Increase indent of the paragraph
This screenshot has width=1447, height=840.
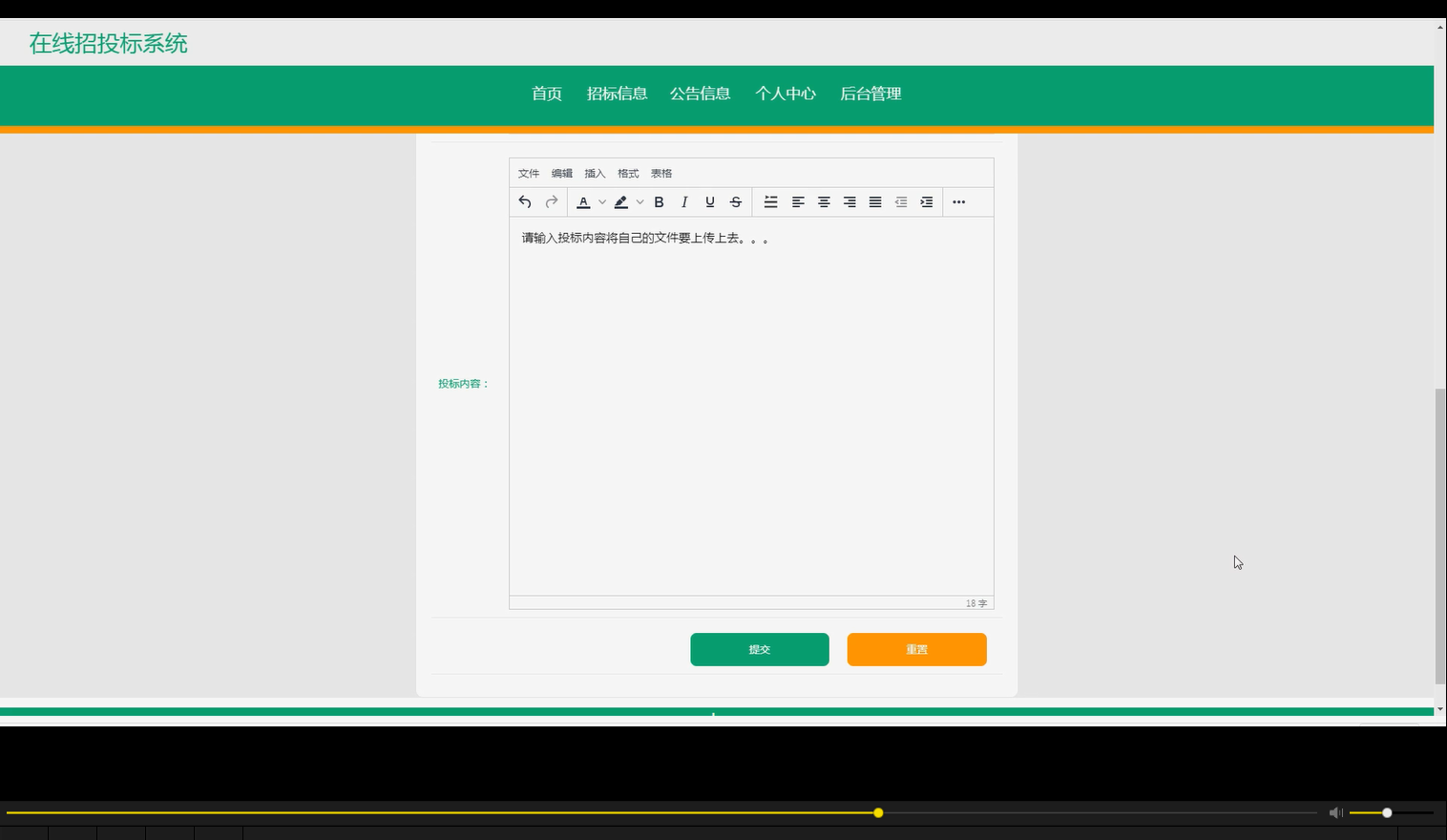(927, 202)
